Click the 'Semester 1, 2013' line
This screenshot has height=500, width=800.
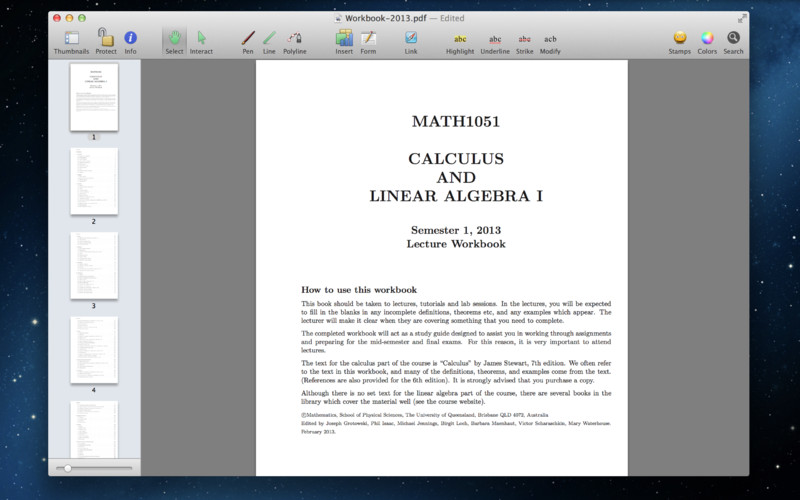(456, 230)
